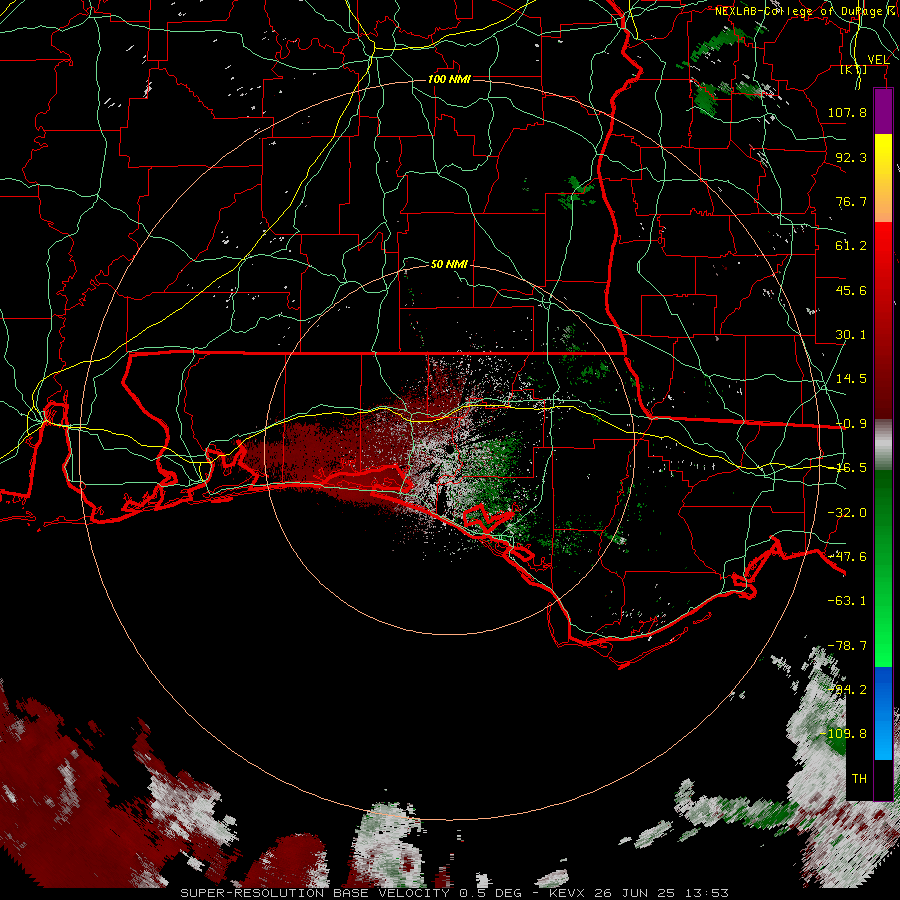Select the -63.1 velocity scale value
This screenshot has height=900, width=900.
[x=847, y=601]
